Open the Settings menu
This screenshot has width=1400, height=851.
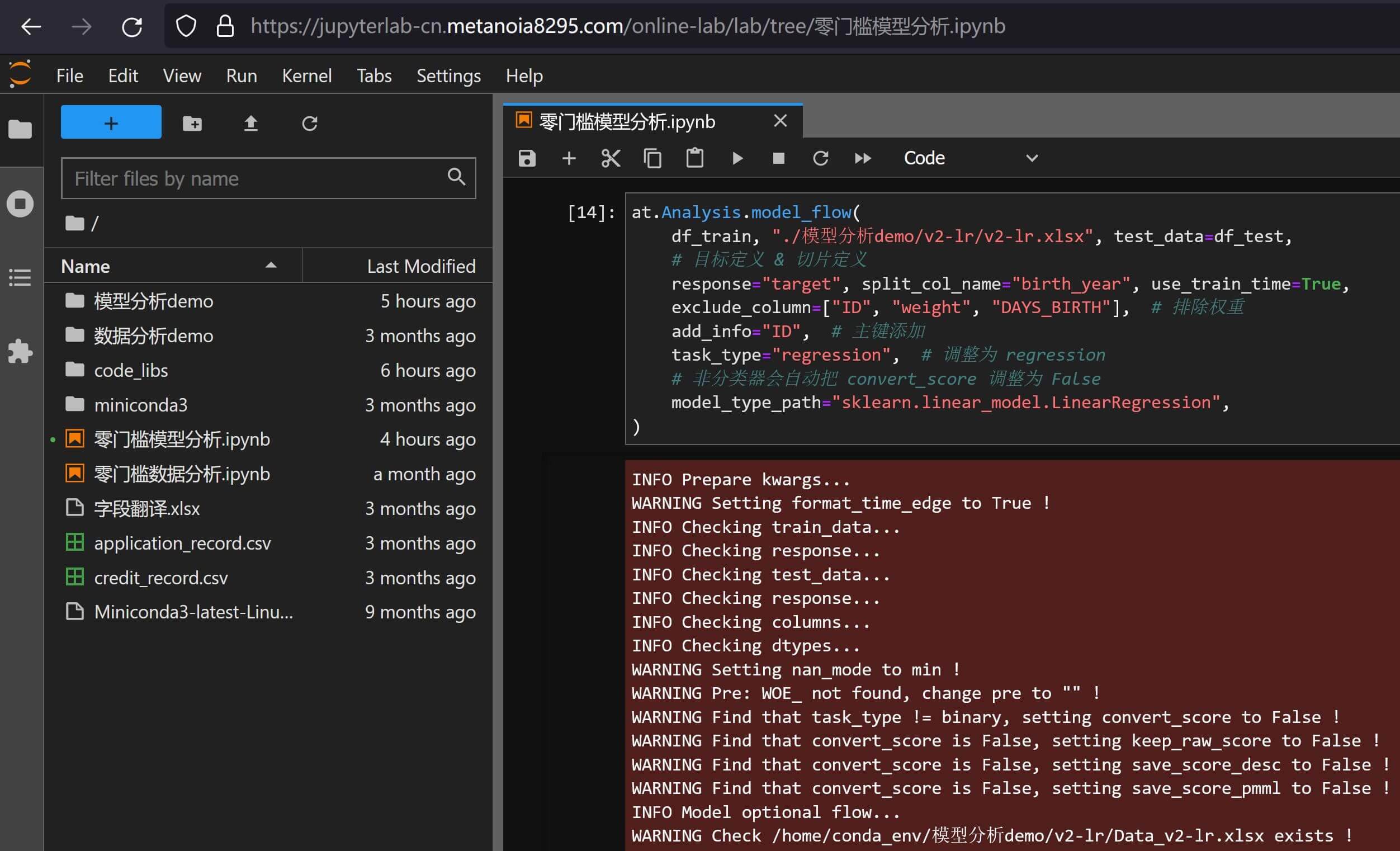[448, 75]
